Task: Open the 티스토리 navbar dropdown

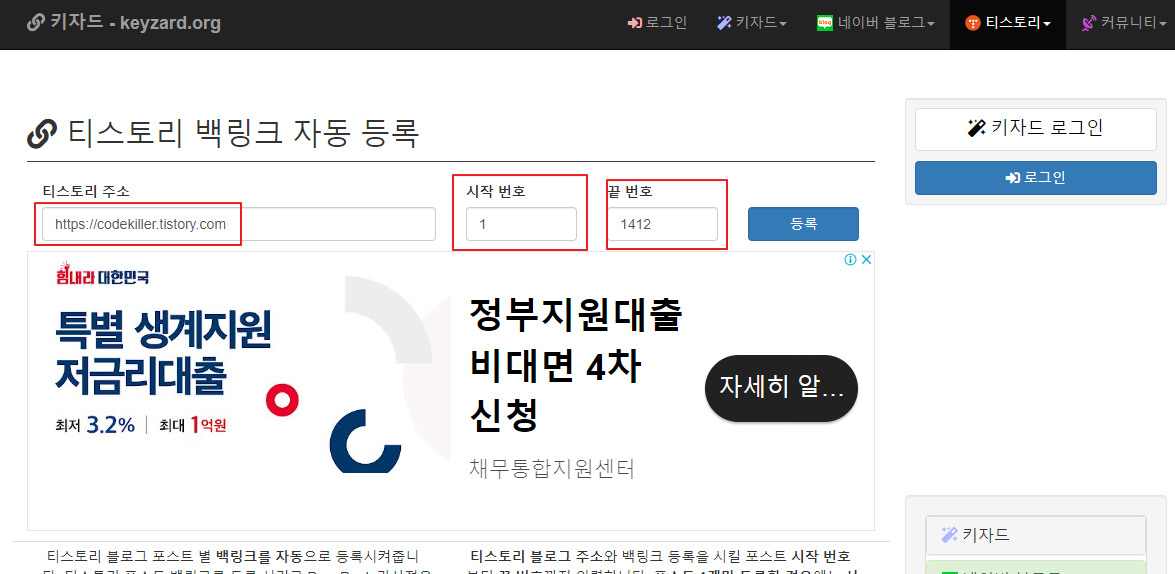Action: tap(1008, 23)
